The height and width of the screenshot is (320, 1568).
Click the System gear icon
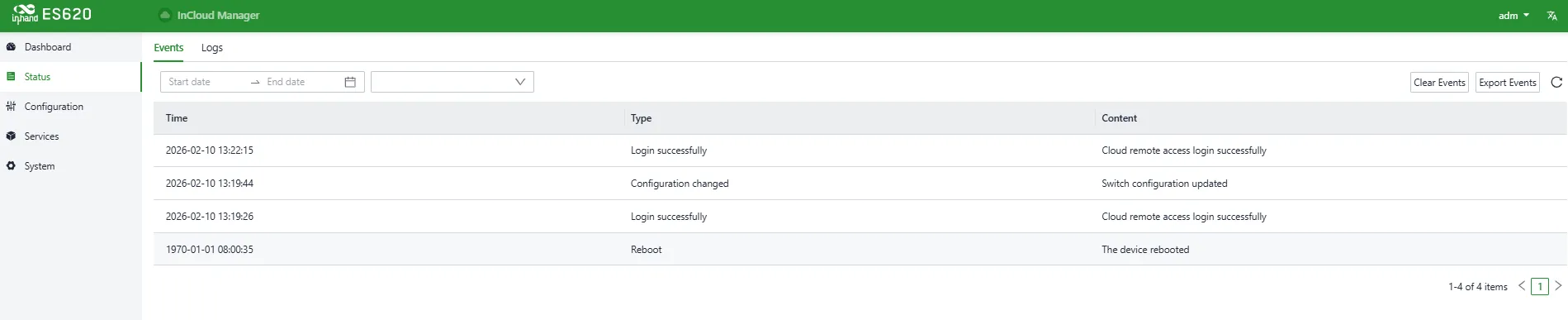(11, 166)
